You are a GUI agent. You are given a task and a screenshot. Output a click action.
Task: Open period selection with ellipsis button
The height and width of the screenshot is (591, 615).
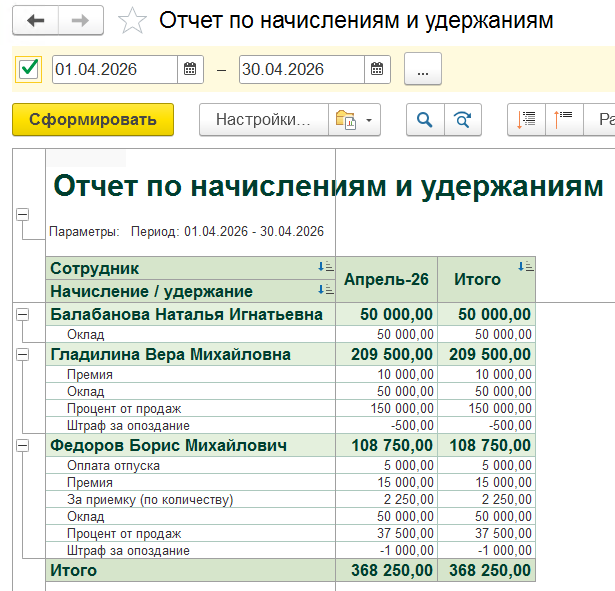423,69
